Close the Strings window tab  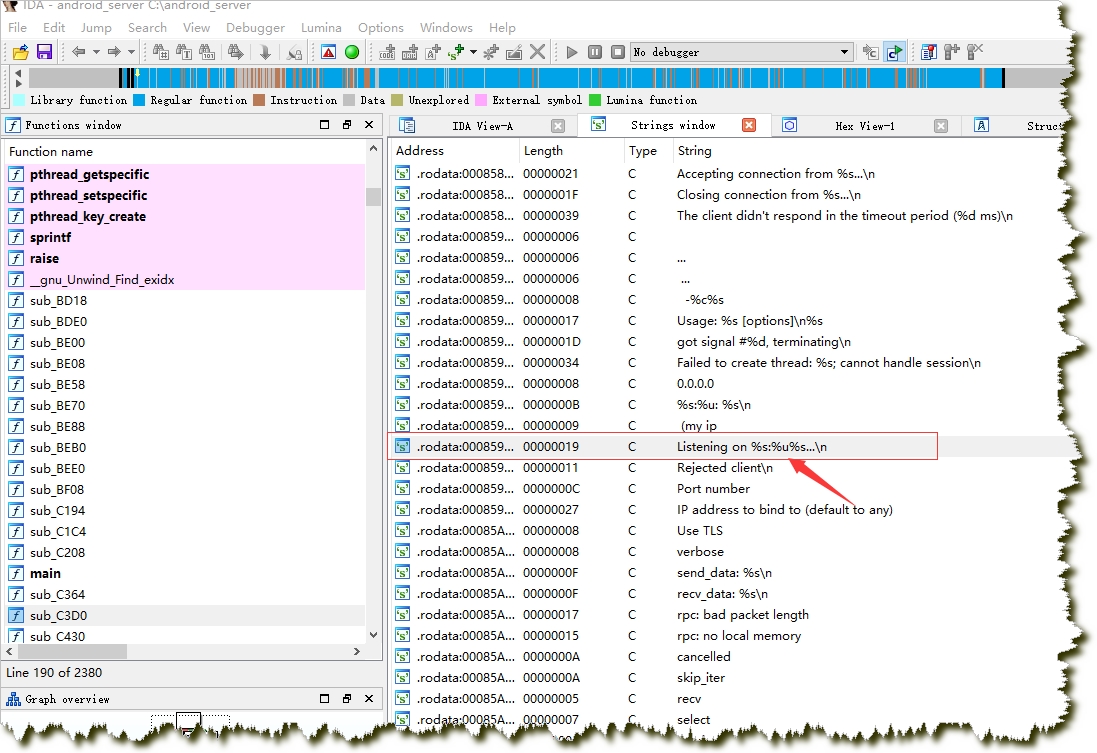tap(749, 125)
